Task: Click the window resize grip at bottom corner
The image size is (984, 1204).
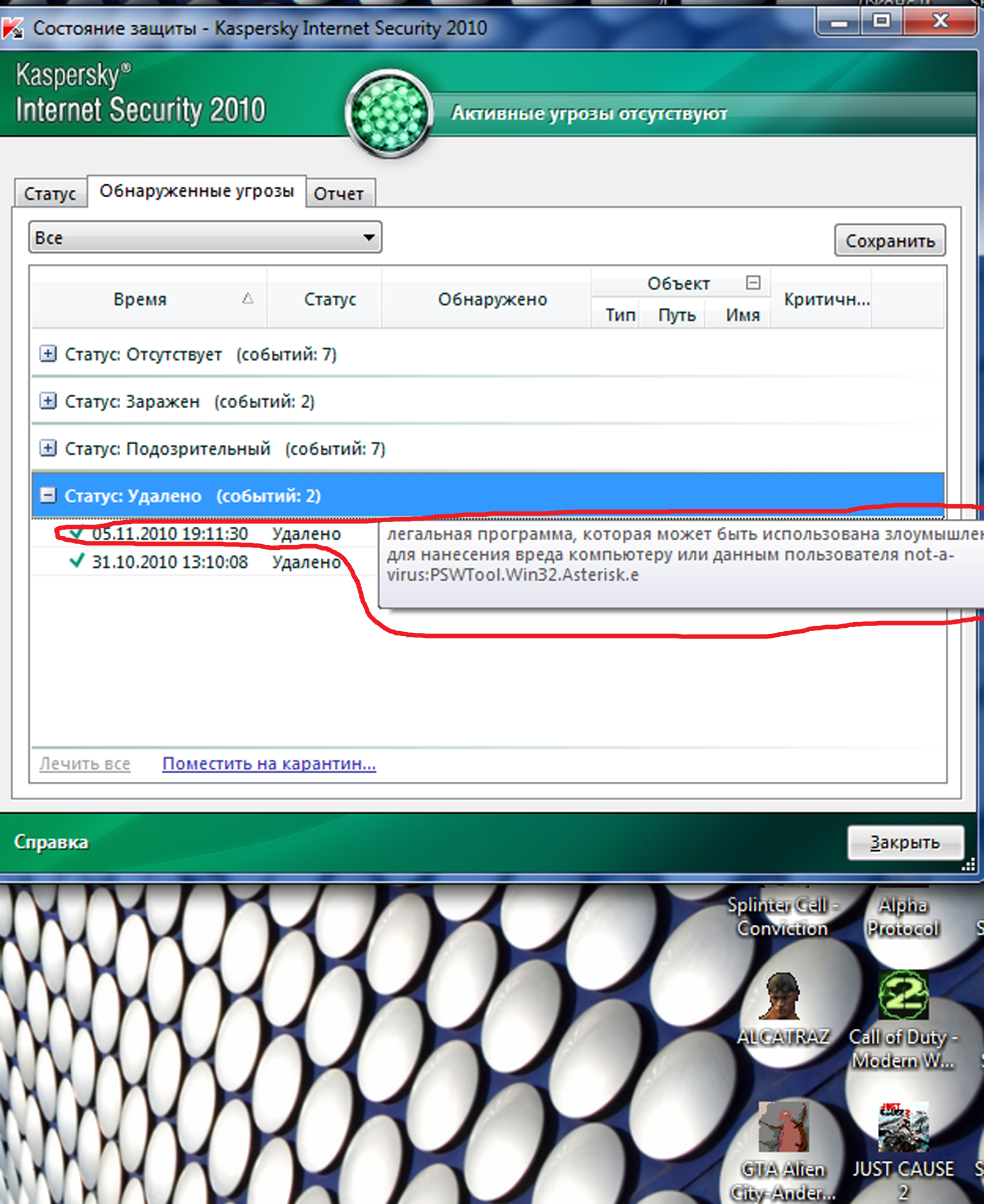Action: point(969,865)
